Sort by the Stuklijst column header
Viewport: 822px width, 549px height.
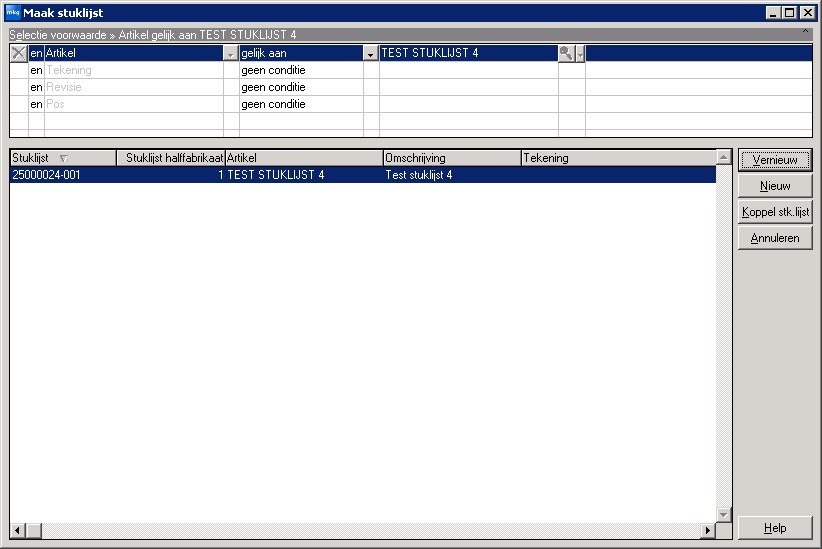[63, 158]
